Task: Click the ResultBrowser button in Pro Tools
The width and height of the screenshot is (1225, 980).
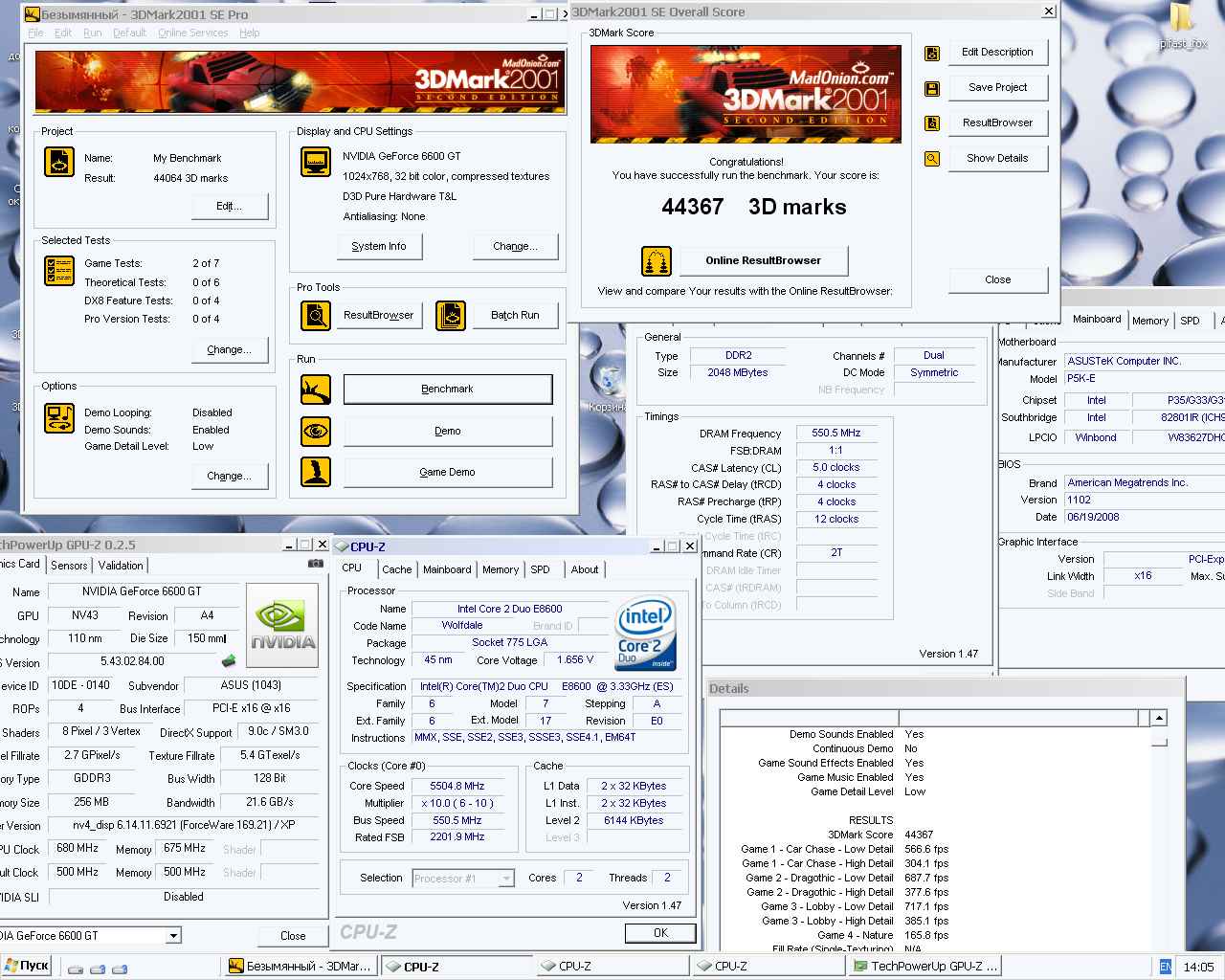Action: coord(379,316)
